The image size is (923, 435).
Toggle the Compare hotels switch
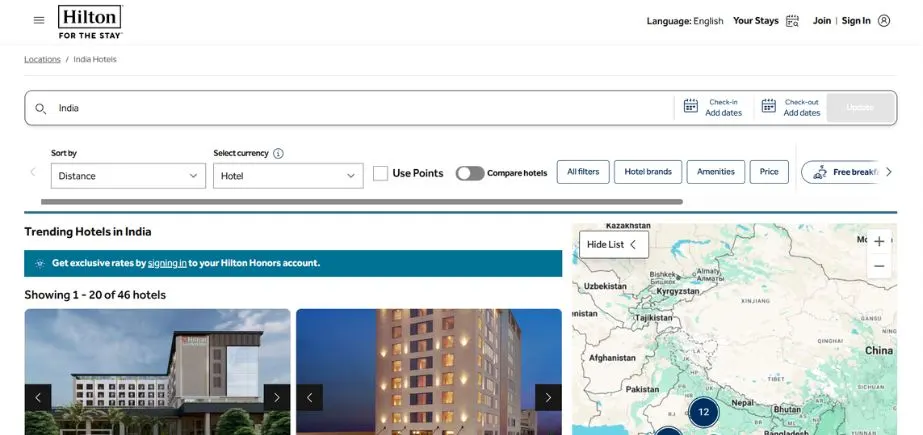click(469, 174)
